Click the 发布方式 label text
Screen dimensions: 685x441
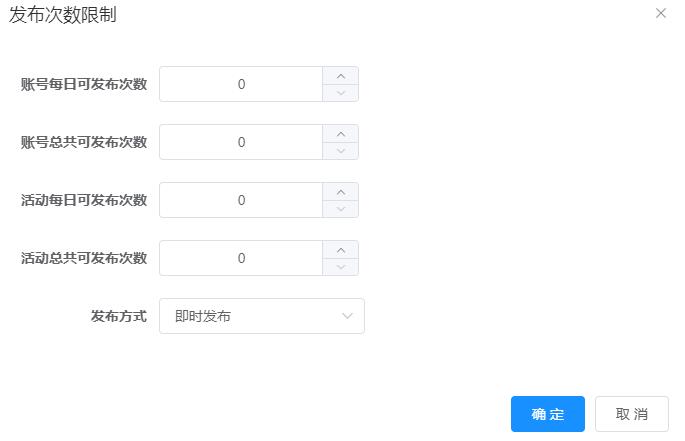click(x=119, y=316)
